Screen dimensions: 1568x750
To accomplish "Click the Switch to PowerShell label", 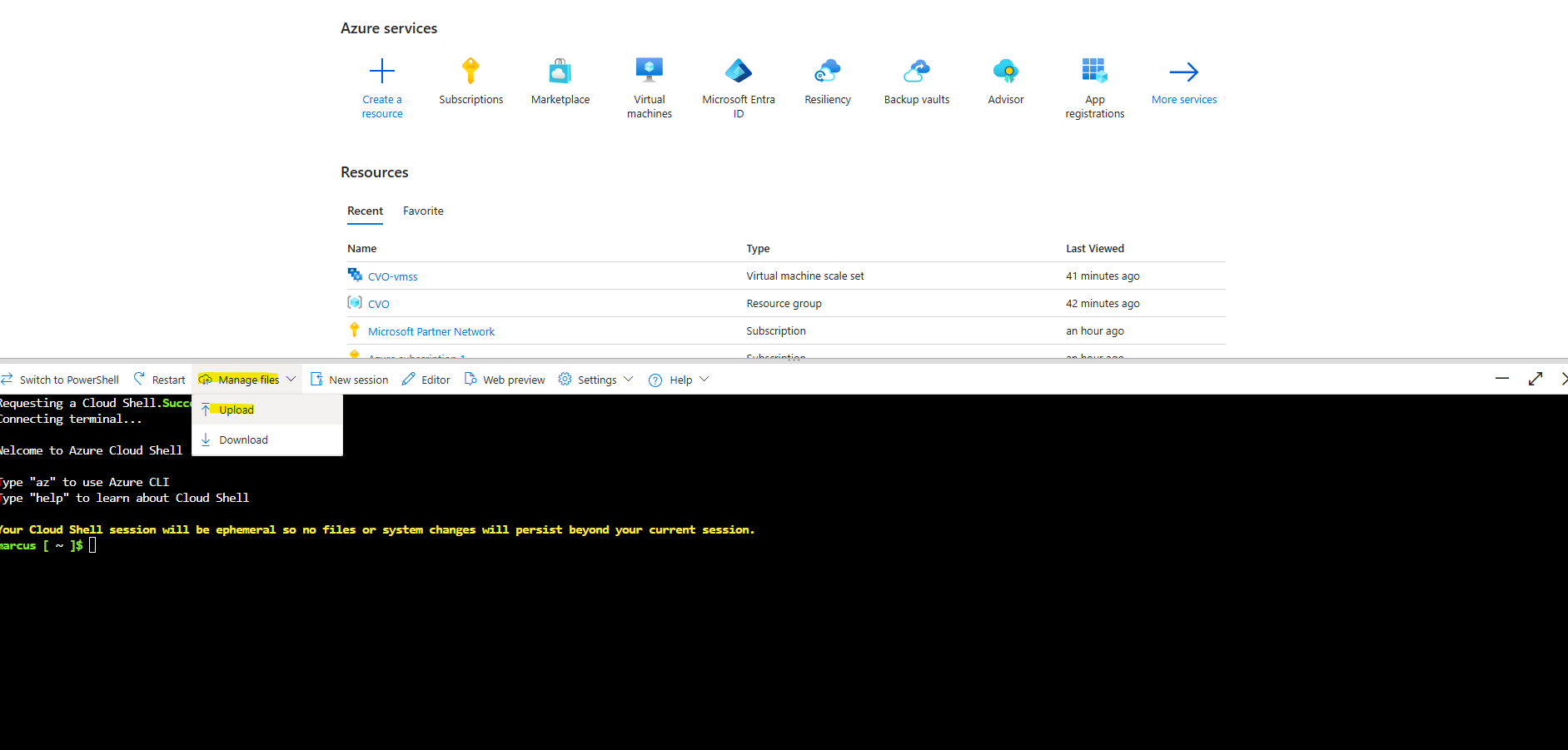I will point(69,380).
